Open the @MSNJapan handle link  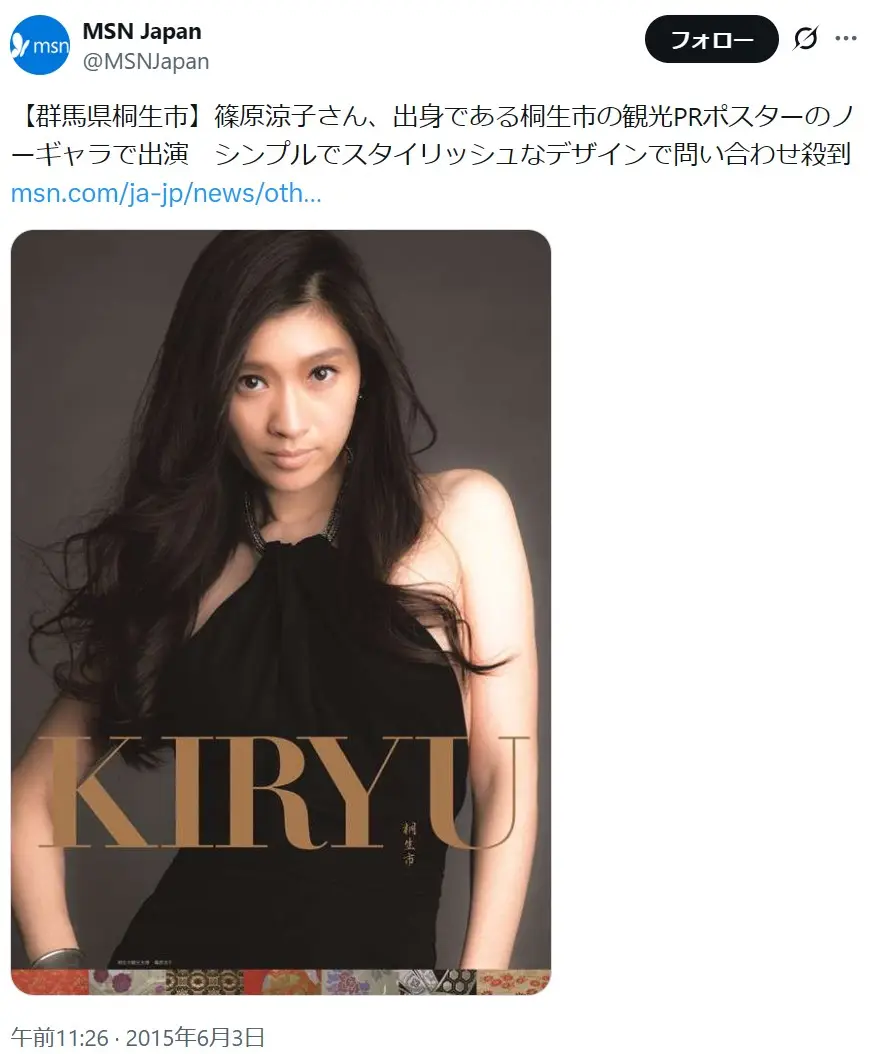(x=146, y=62)
